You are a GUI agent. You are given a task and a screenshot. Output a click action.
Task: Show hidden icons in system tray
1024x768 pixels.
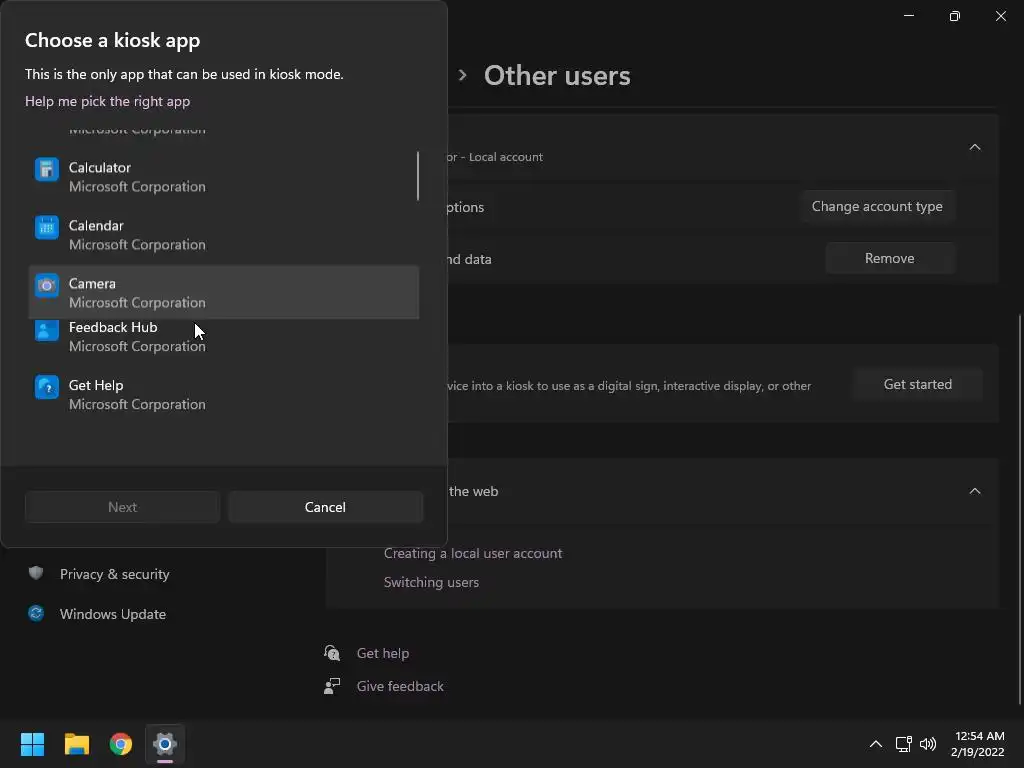[876, 744]
